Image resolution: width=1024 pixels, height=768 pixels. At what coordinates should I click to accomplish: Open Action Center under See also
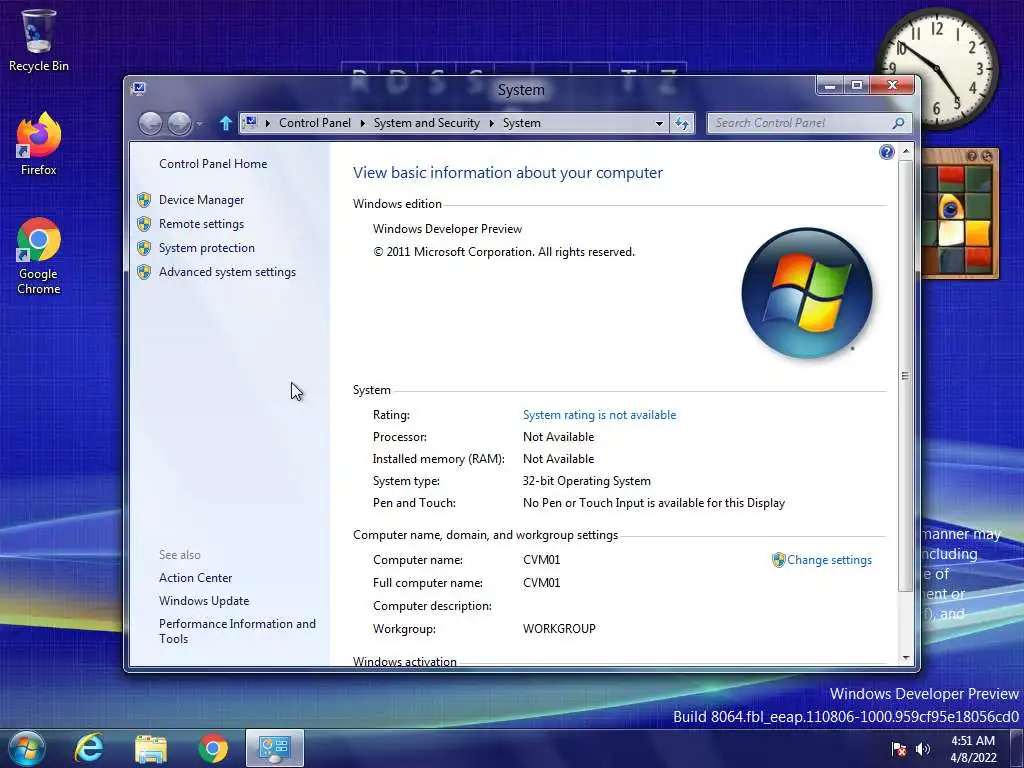pyautogui.click(x=195, y=578)
